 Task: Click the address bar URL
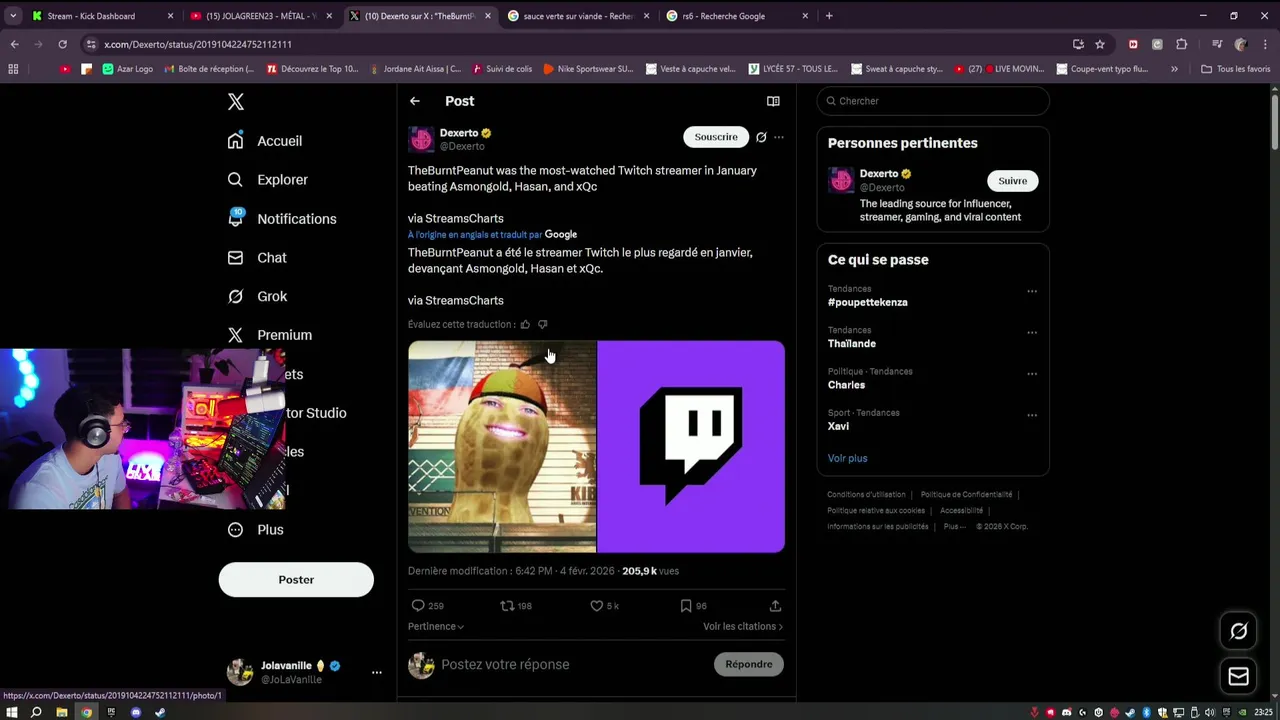pos(198,45)
